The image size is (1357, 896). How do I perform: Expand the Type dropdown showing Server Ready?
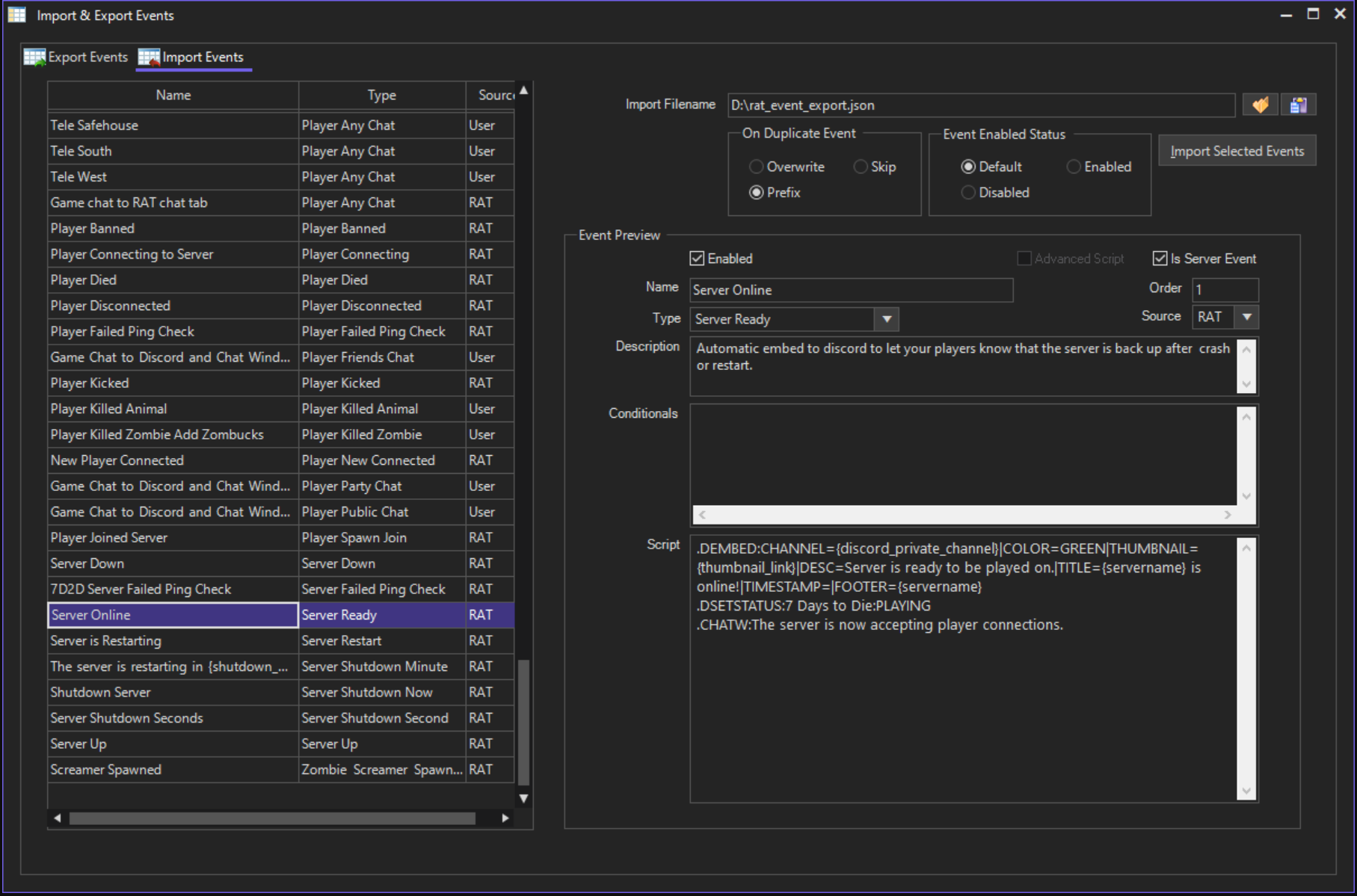tap(886, 319)
